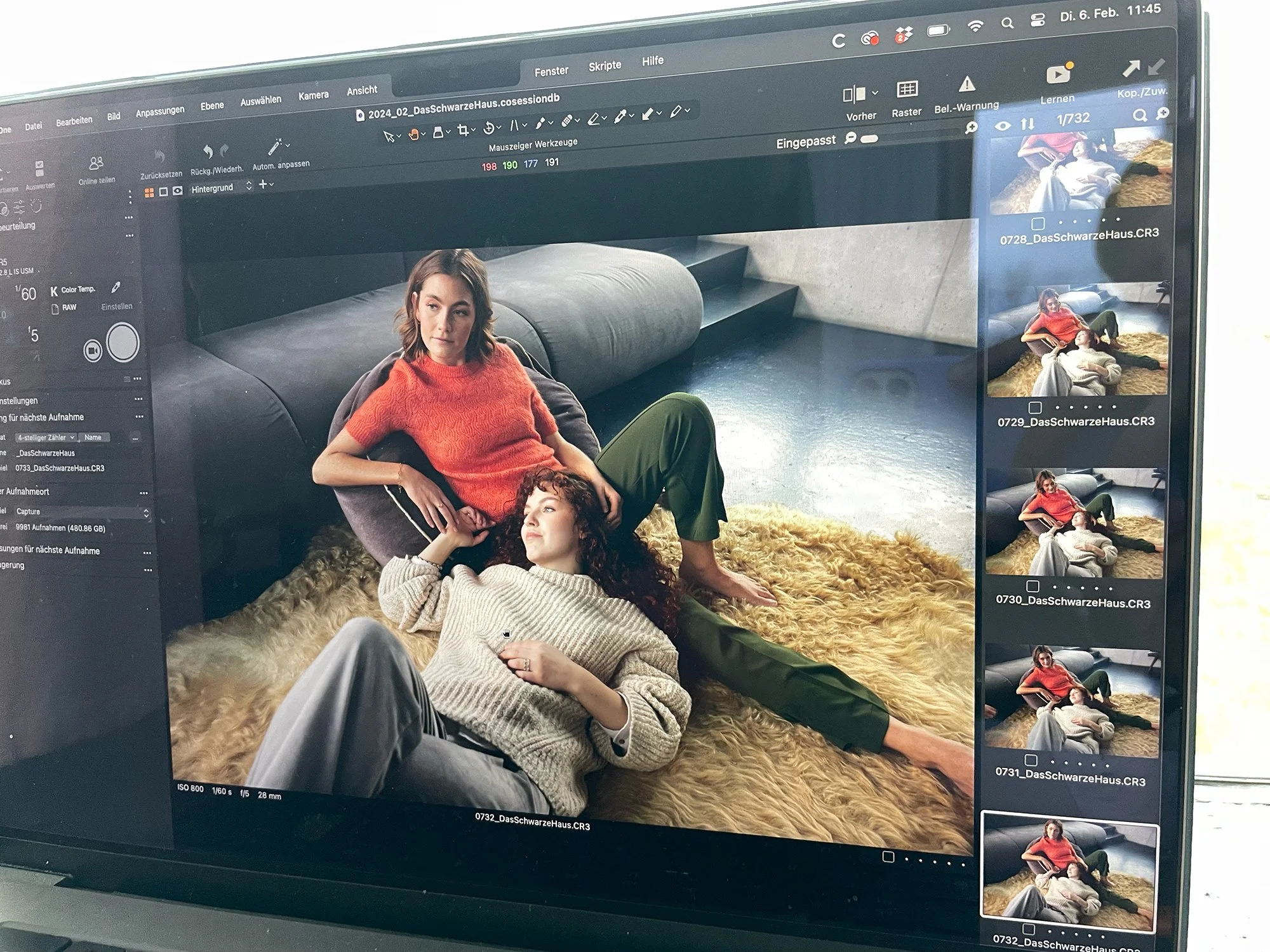Open the Kamera menu
The image size is (1270, 952).
[313, 96]
